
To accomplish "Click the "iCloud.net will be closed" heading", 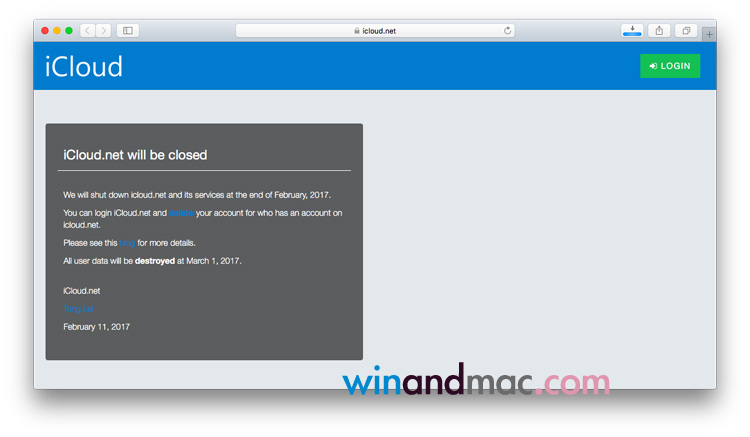I will tap(135, 155).
